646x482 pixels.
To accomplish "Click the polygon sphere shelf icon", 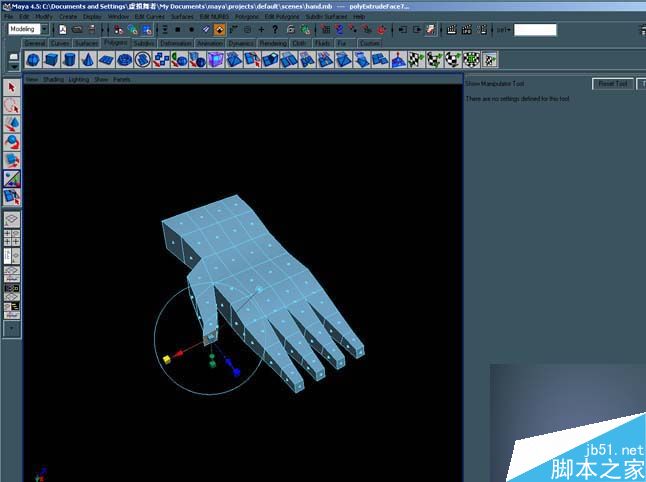I will point(33,61).
